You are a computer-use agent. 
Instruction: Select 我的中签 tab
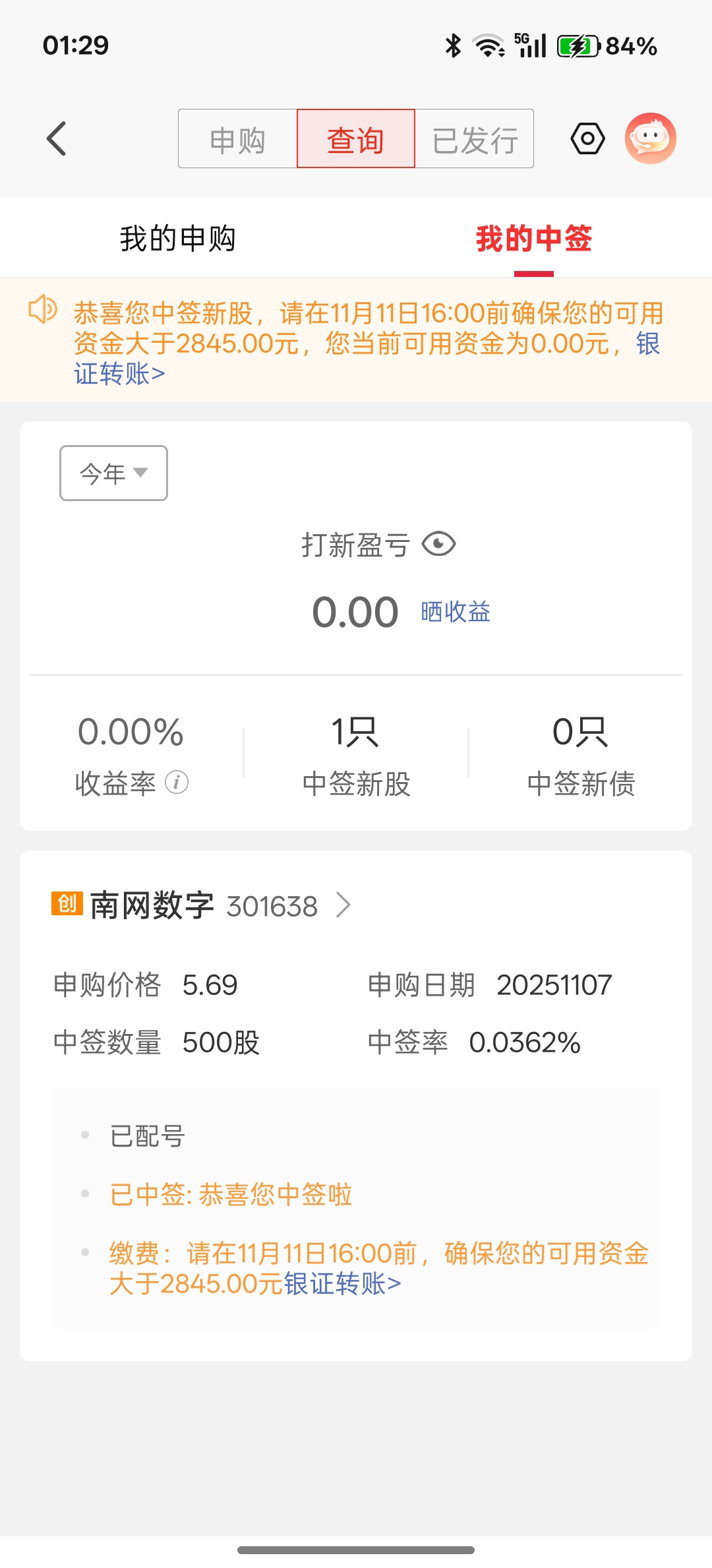[x=534, y=238]
